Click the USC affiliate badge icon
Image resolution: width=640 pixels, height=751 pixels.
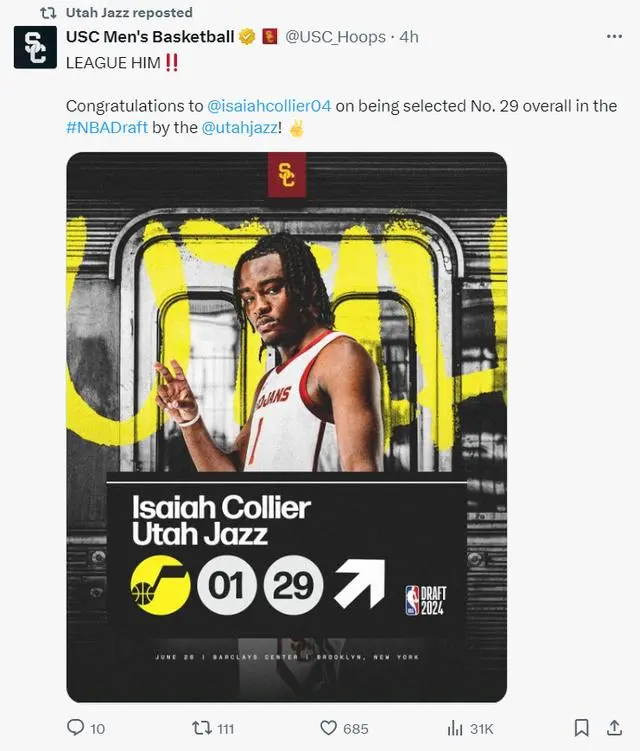tap(270, 36)
